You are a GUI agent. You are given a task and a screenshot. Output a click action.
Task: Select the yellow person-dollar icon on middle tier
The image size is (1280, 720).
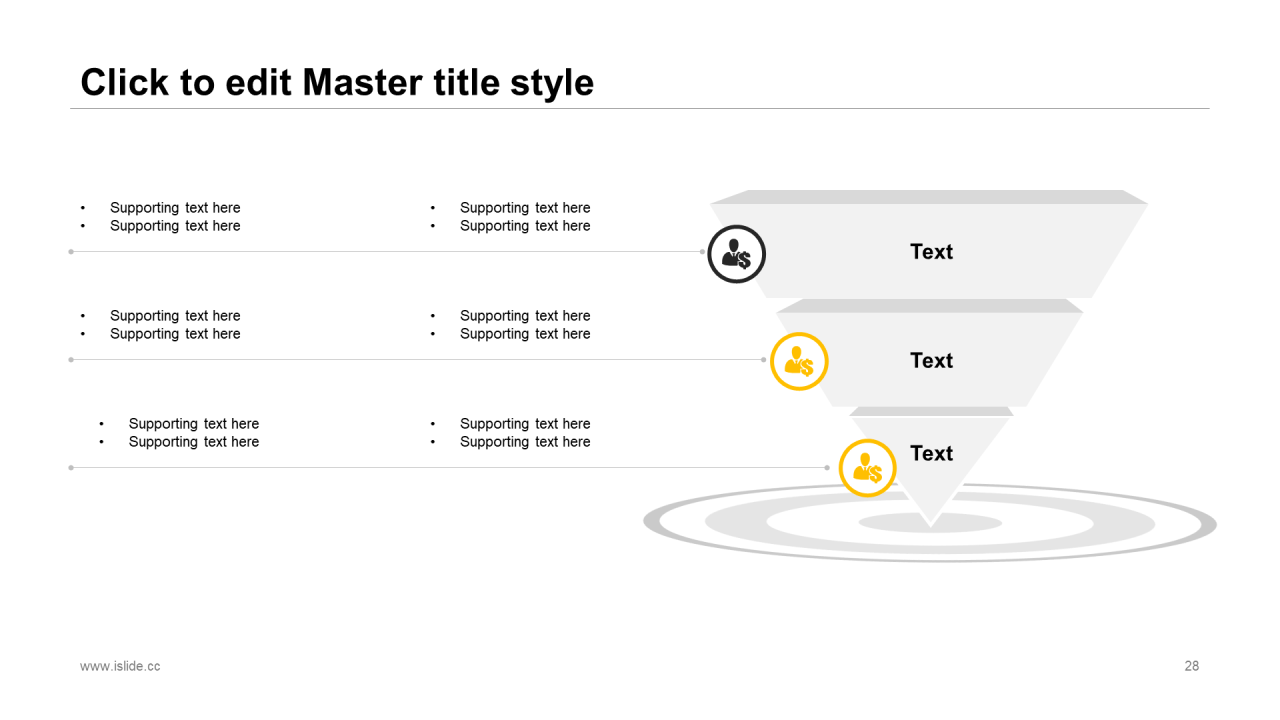[799, 361]
